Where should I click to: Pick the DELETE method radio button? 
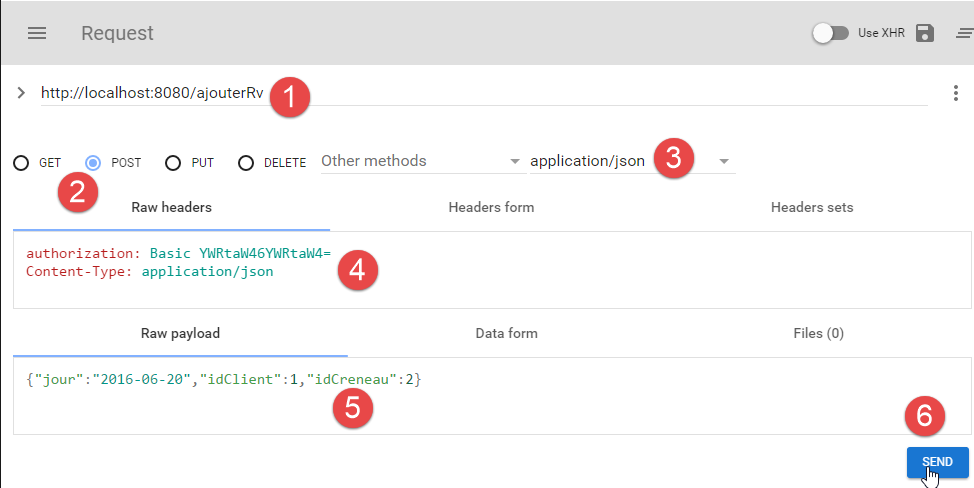coord(246,162)
